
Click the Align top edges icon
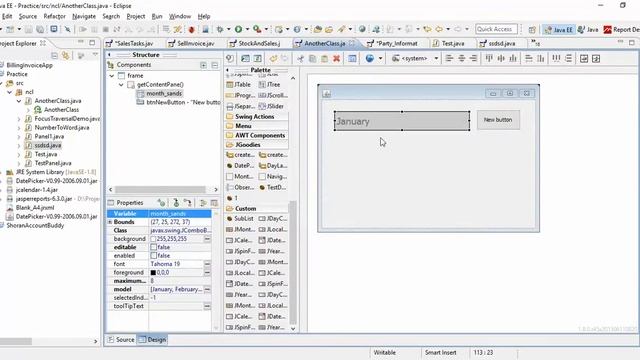click(489, 58)
